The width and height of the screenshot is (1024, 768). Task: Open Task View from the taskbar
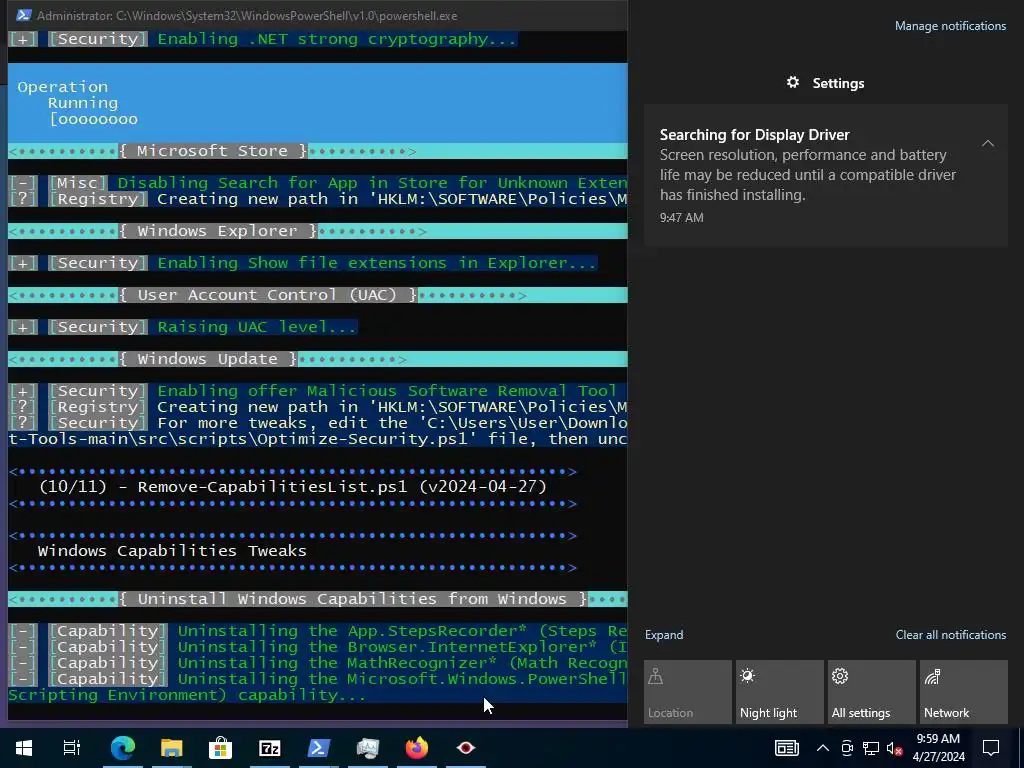click(72, 748)
